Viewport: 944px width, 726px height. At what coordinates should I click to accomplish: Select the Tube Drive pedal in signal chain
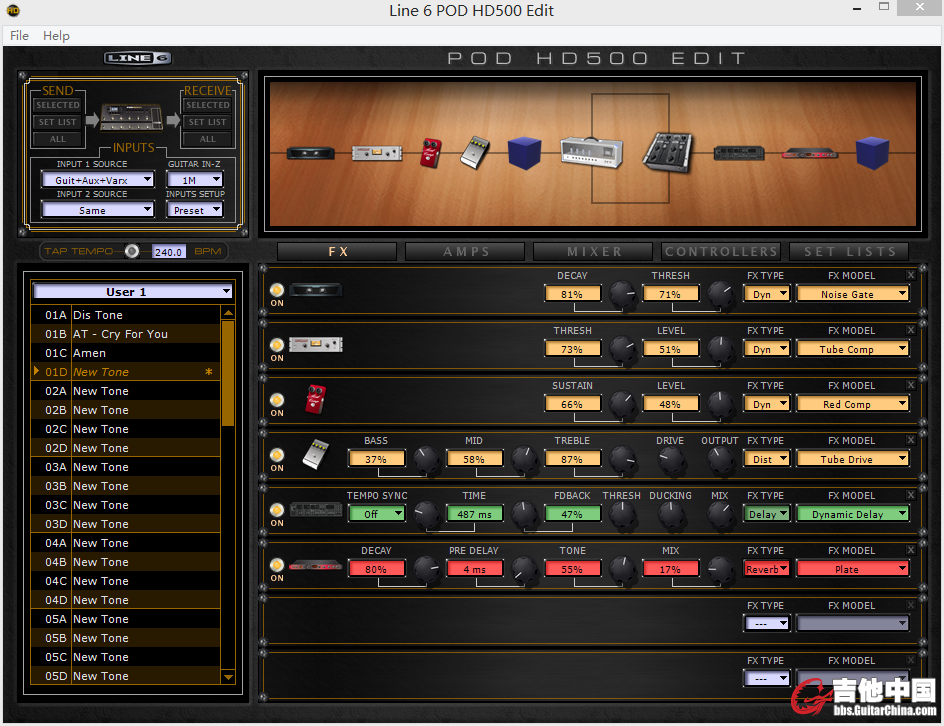475,152
